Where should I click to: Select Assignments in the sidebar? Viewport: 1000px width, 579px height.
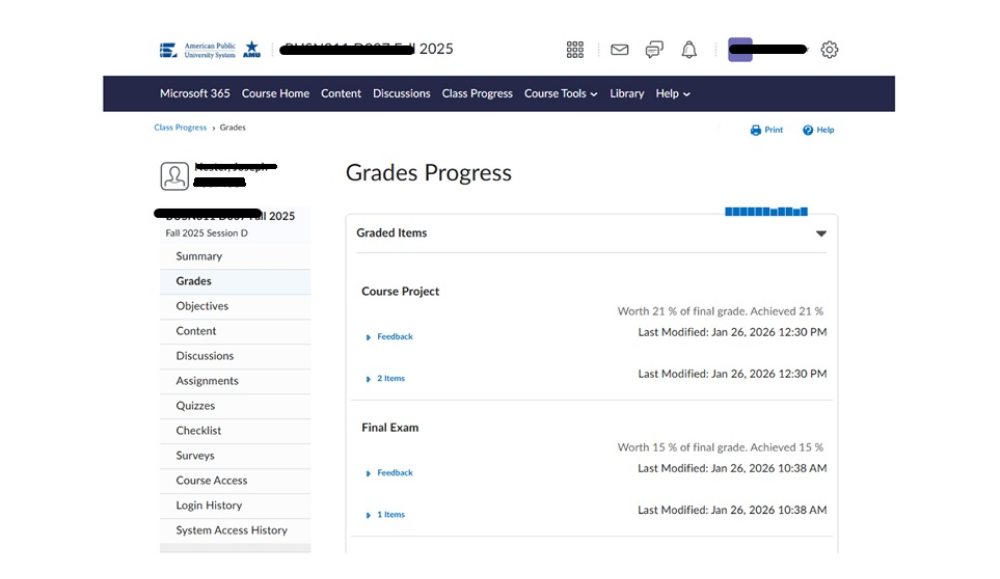pyautogui.click(x=235, y=381)
